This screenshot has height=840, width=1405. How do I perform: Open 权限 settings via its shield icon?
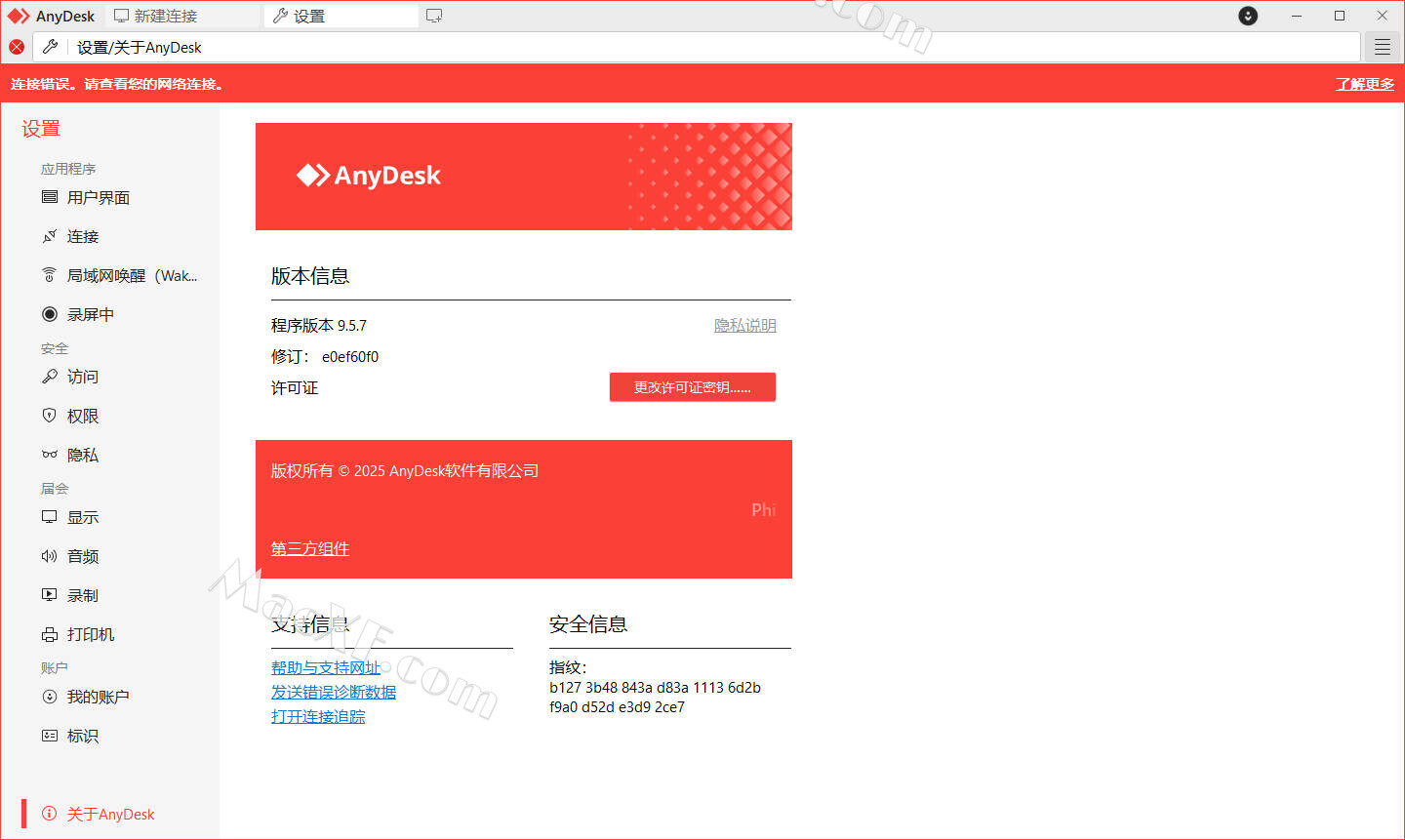50,416
